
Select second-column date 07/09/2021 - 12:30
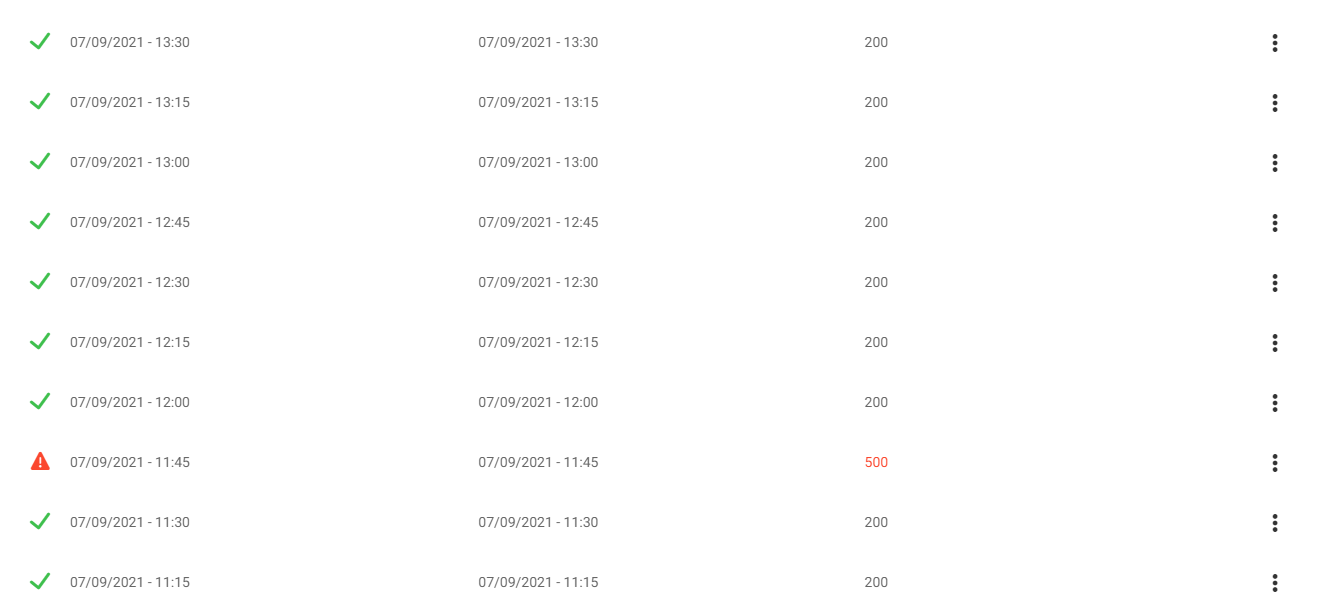pos(538,282)
